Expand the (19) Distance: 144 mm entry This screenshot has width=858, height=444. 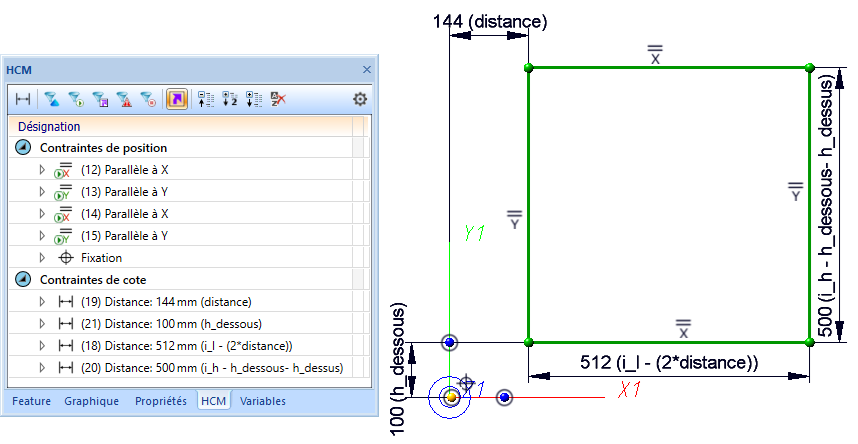(42, 302)
